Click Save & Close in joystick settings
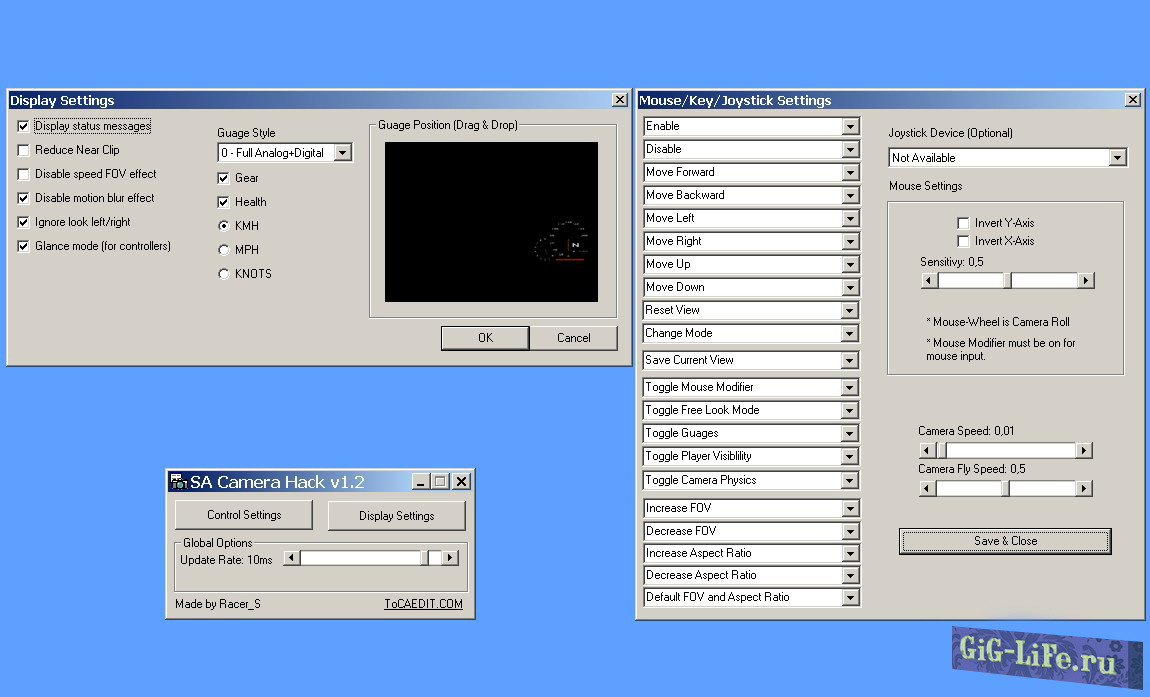This screenshot has height=697, width=1150. coord(1004,541)
